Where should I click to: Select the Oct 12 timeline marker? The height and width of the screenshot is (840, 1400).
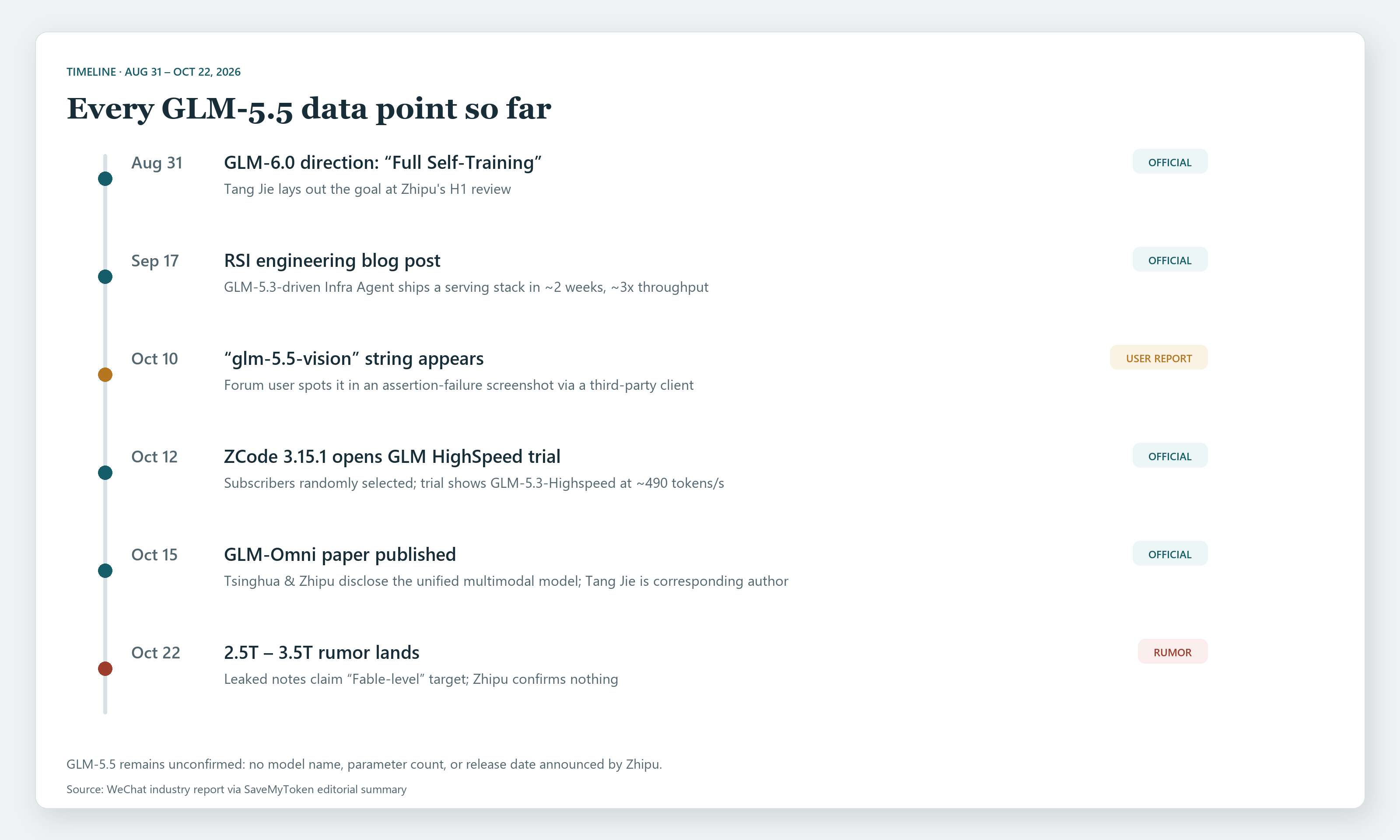[x=105, y=472]
